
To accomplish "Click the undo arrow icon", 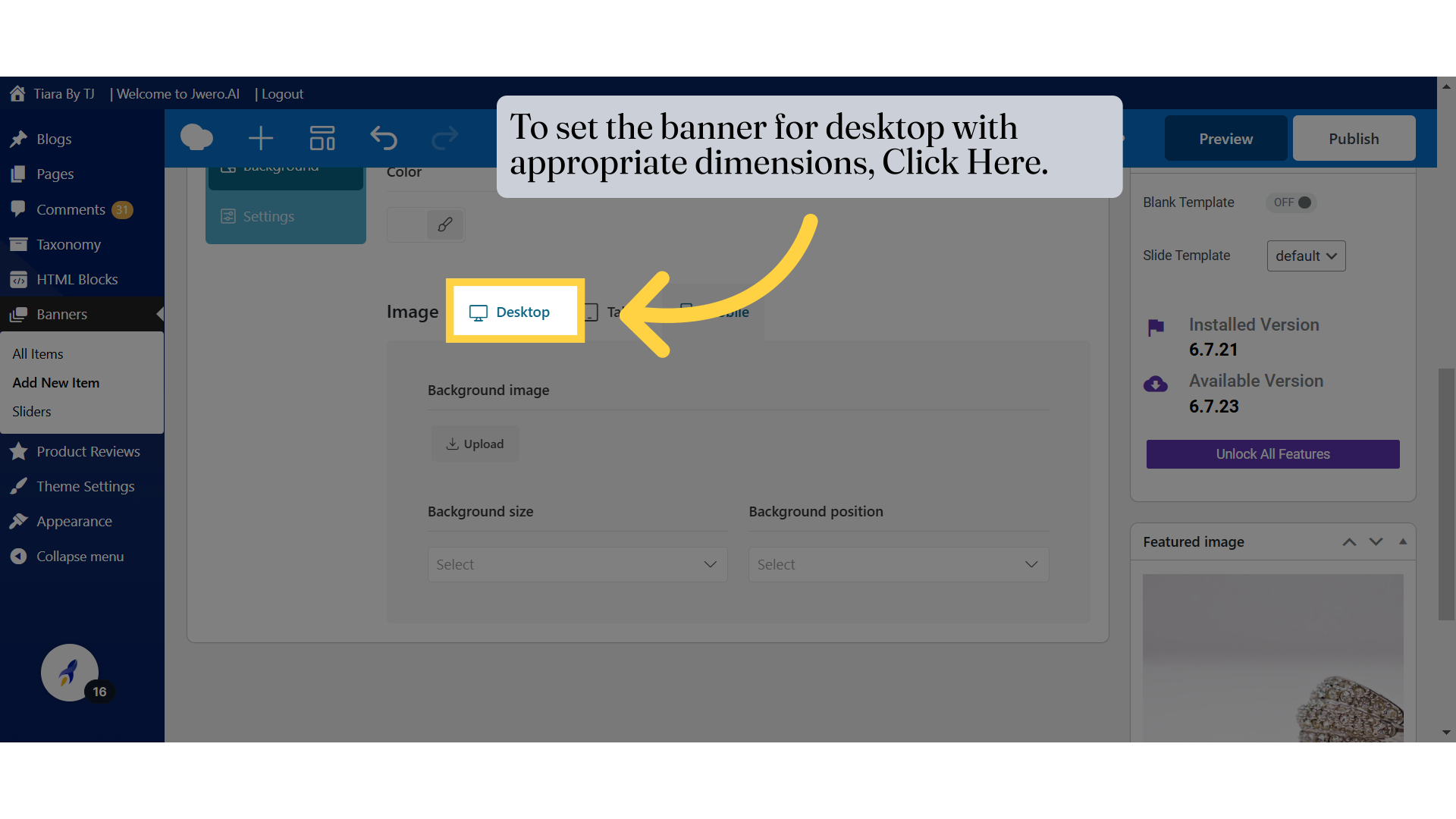I will pyautogui.click(x=383, y=138).
